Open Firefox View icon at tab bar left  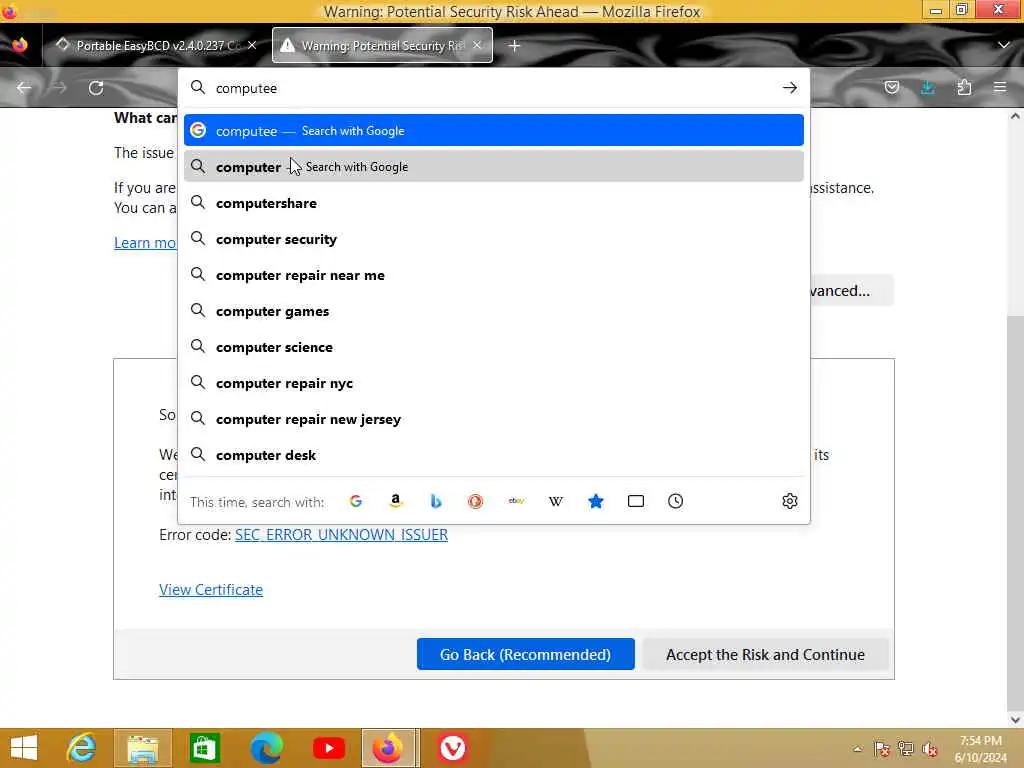[20, 45]
